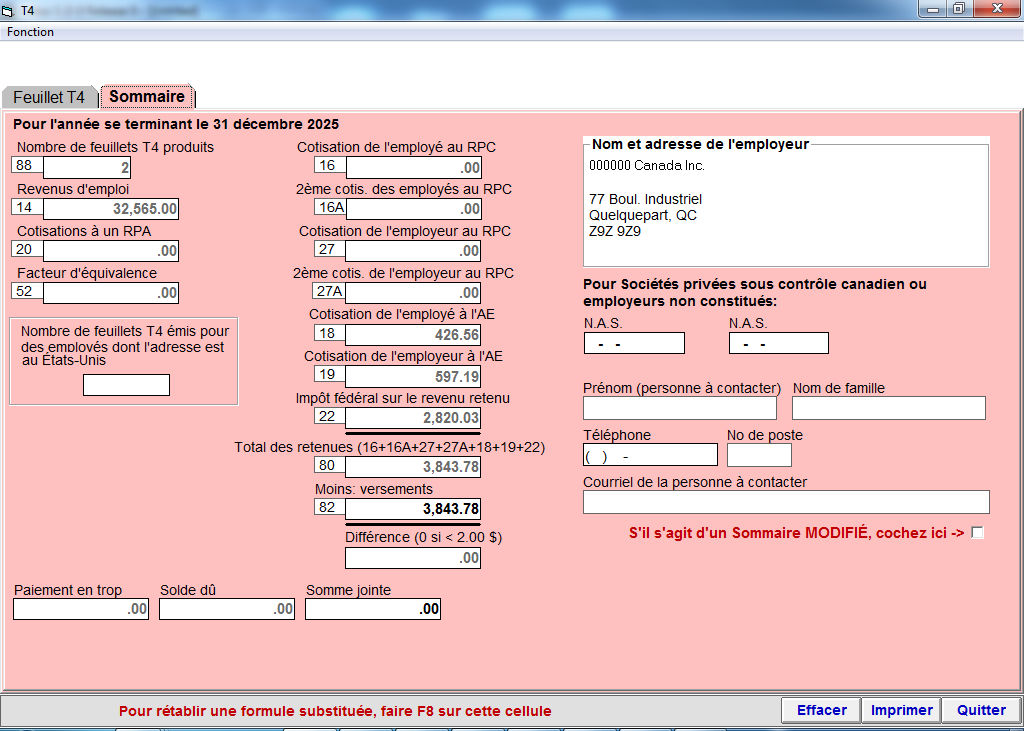Click the Somme jointe amount field

click(372, 609)
